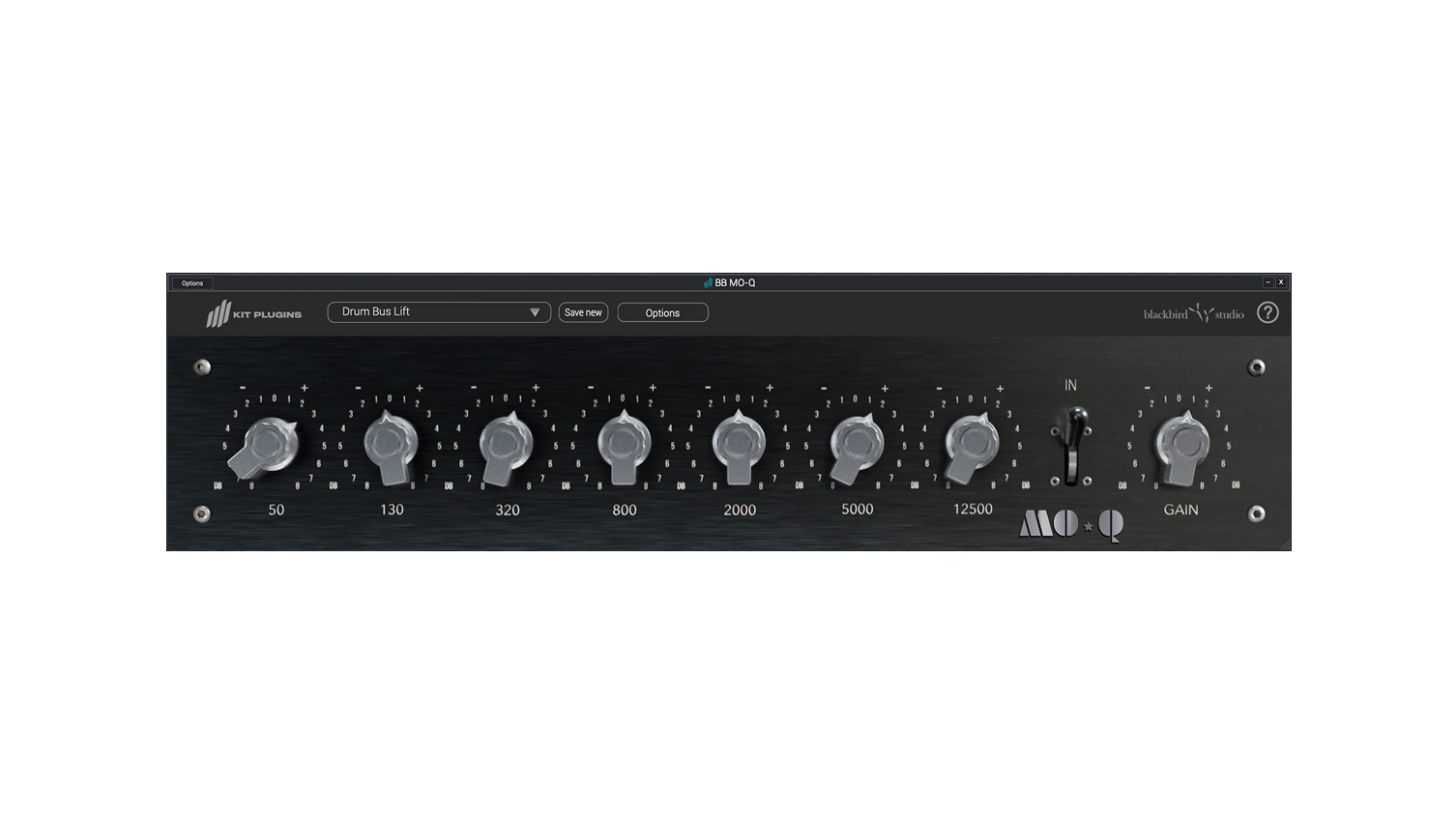1456x822 pixels.
Task: Click the 800 Hz band knob
Action: [624, 444]
